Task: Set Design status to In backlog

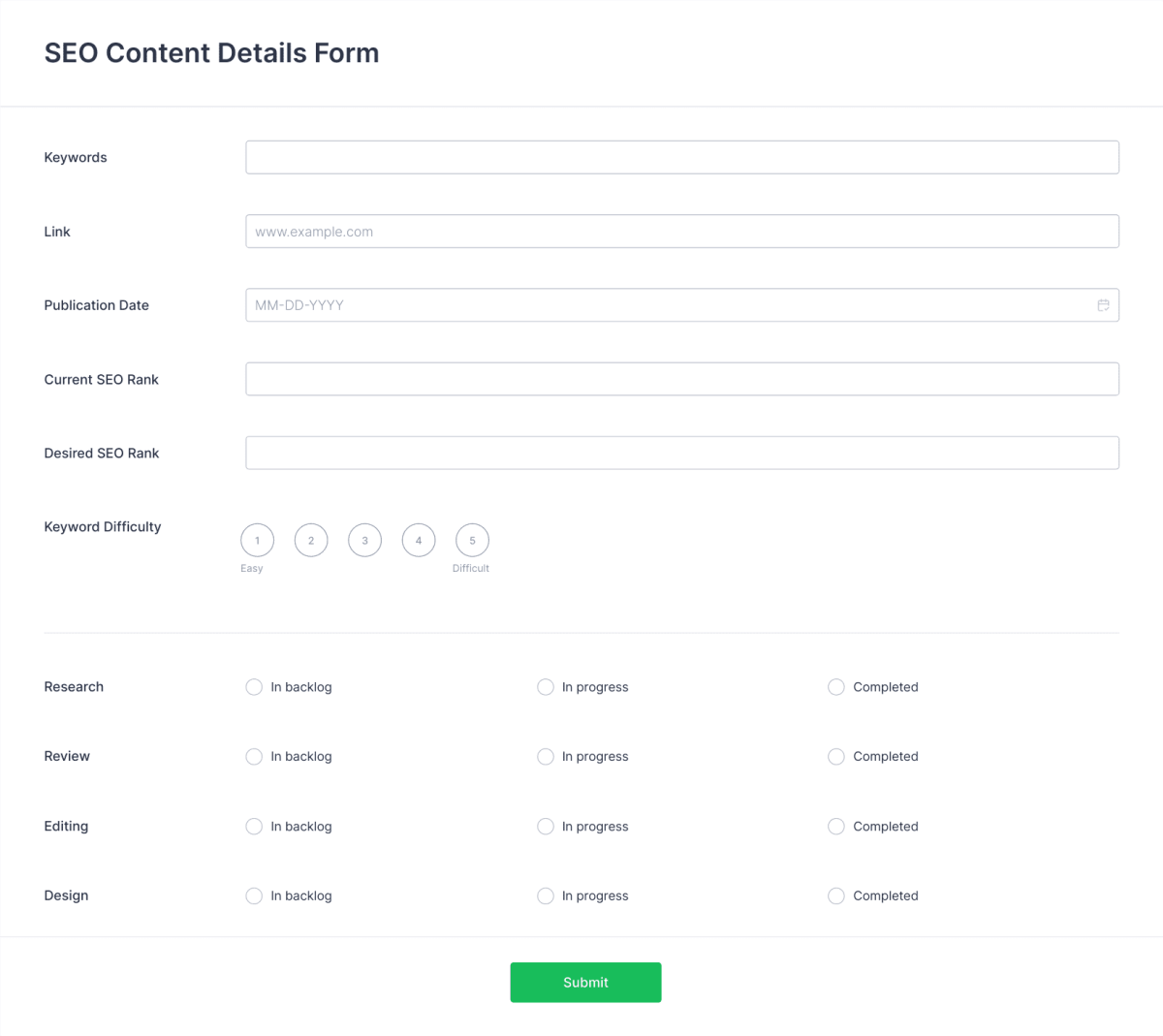Action: point(254,895)
